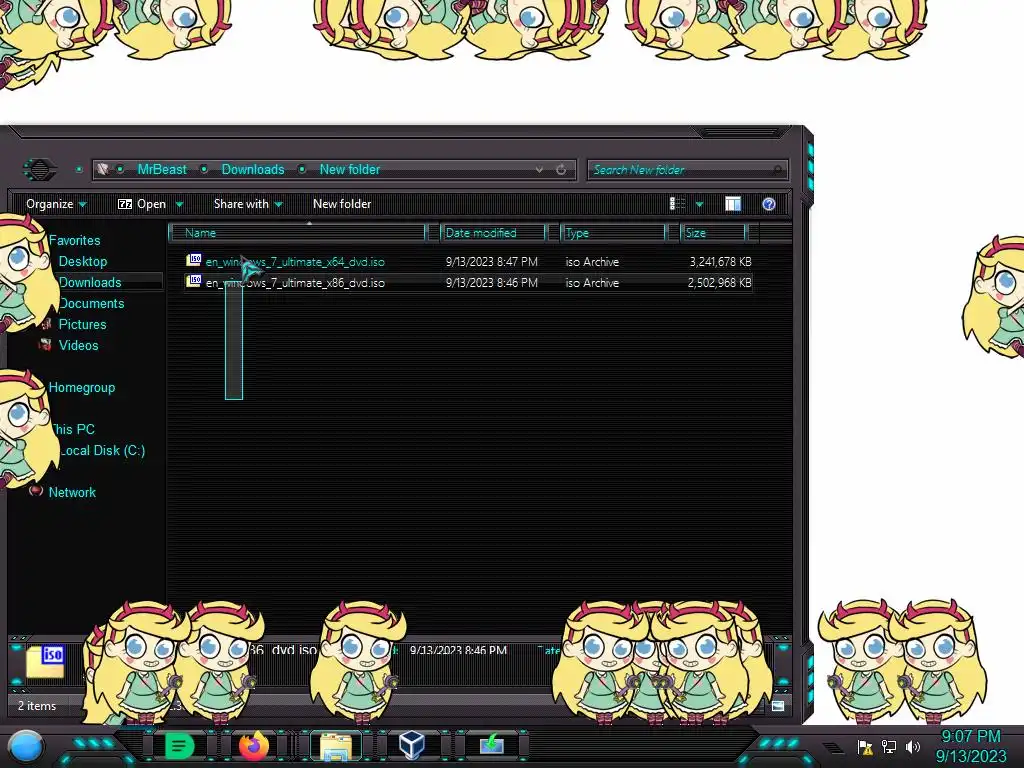Launch Firefox from the taskbar
This screenshot has height=768, width=1024.
[254, 745]
